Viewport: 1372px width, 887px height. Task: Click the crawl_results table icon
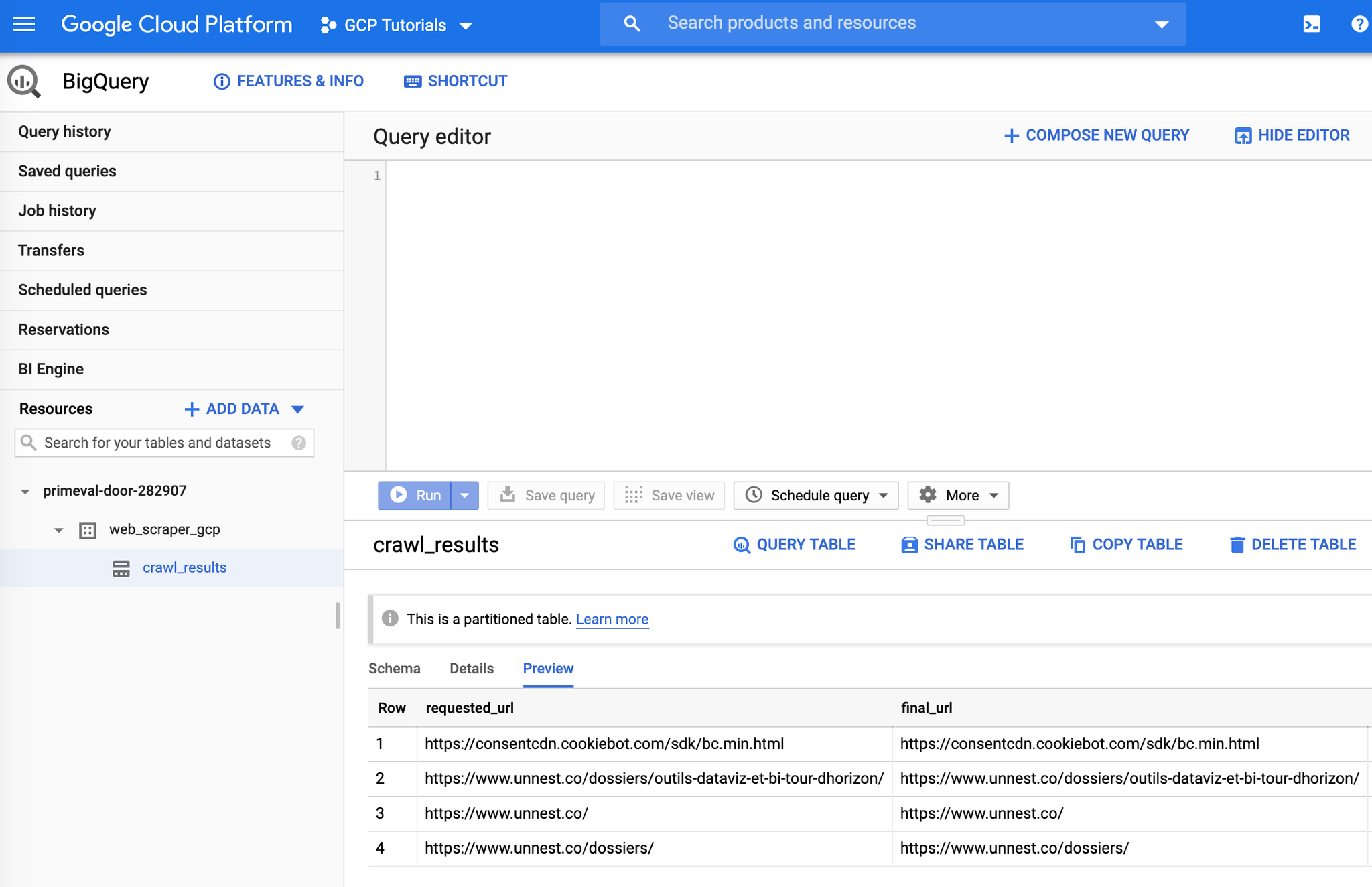coord(121,569)
